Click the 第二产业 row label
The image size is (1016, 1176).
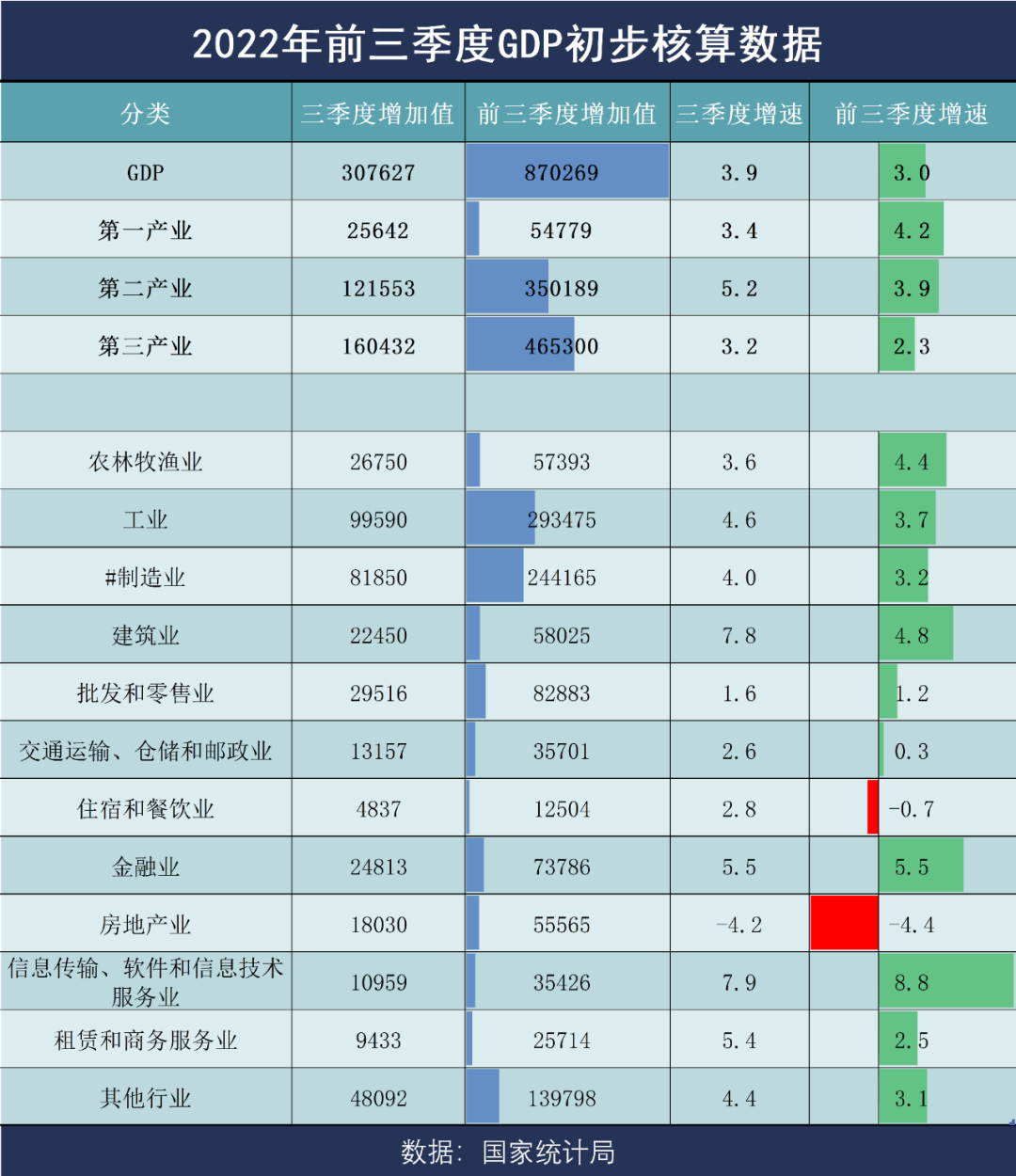[146, 289]
